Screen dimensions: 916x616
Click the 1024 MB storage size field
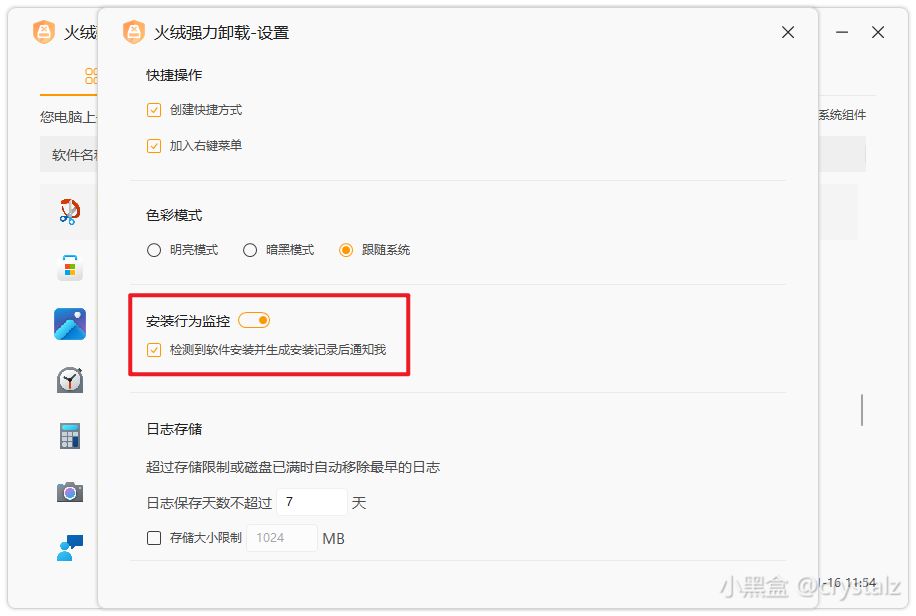coord(282,538)
